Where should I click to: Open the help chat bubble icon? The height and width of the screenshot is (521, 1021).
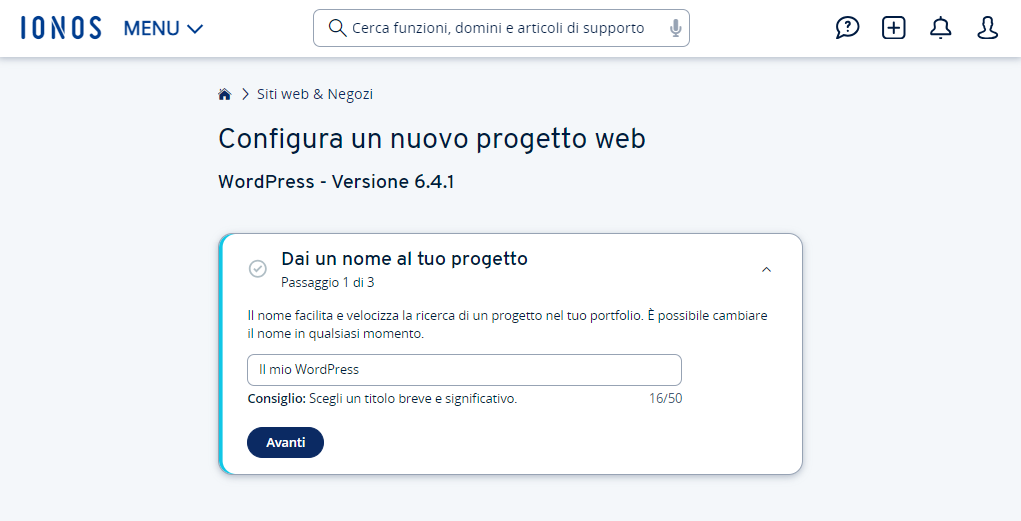point(847,28)
